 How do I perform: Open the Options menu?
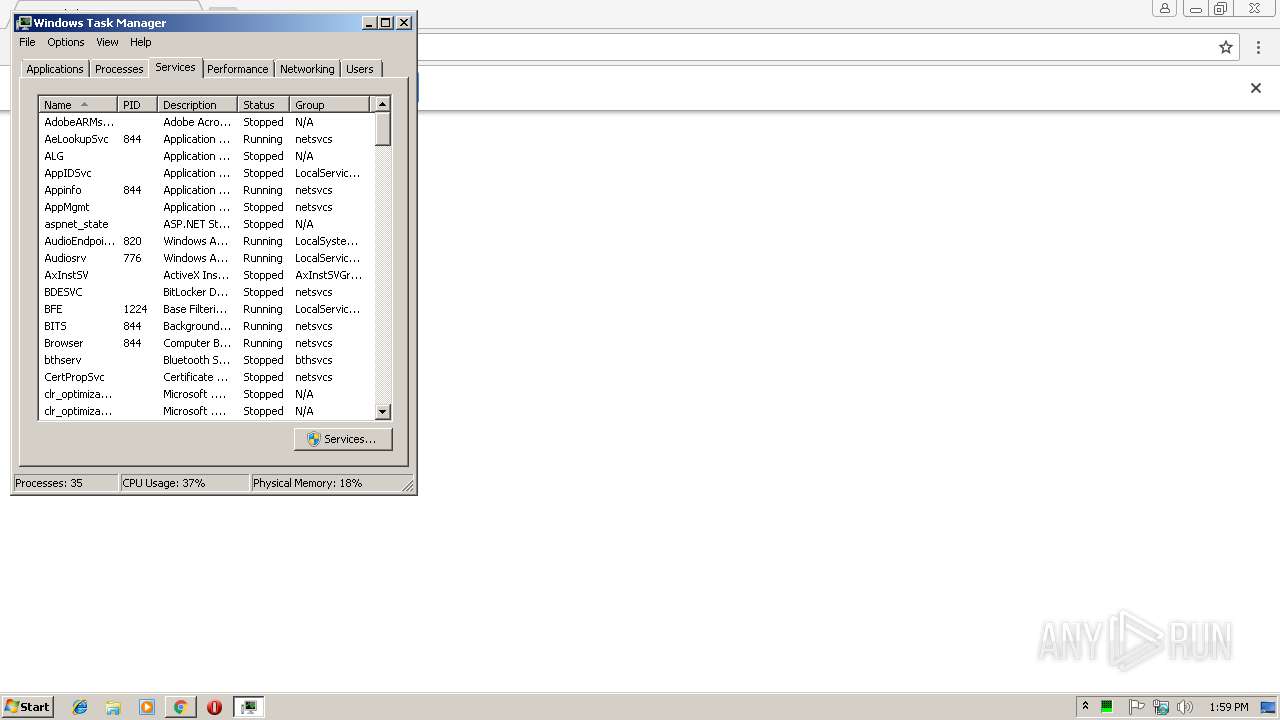pyautogui.click(x=66, y=42)
